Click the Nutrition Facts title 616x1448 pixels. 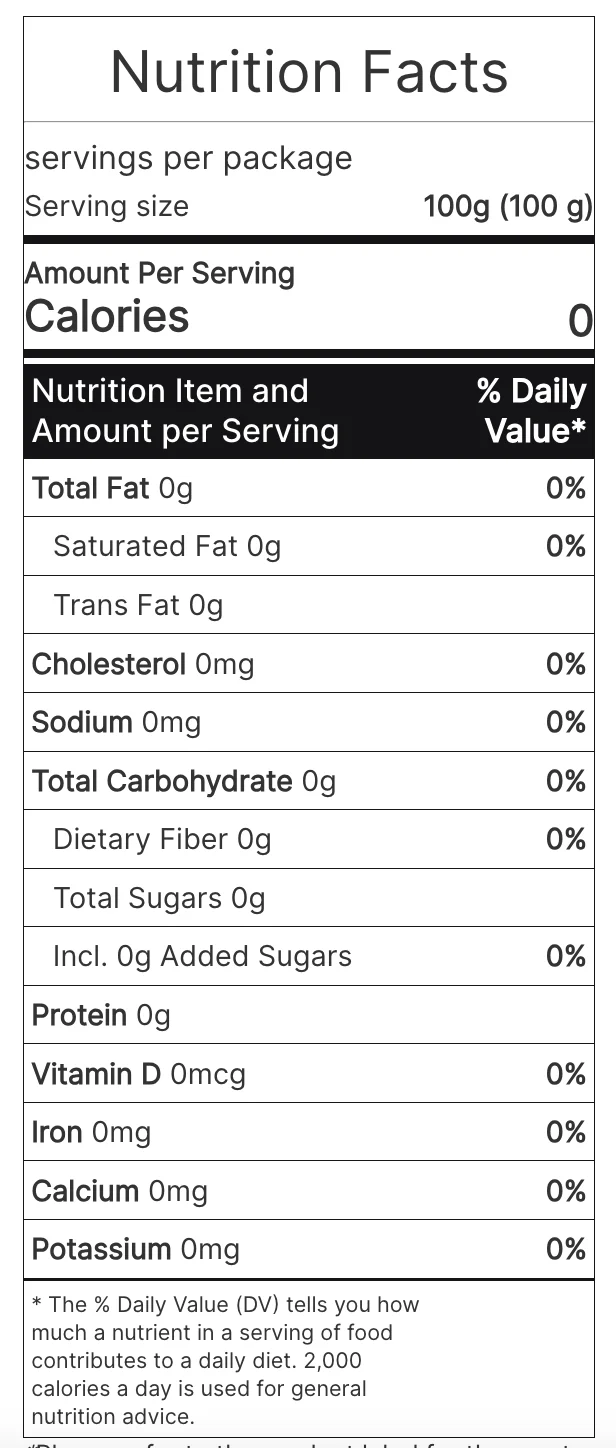tap(309, 72)
